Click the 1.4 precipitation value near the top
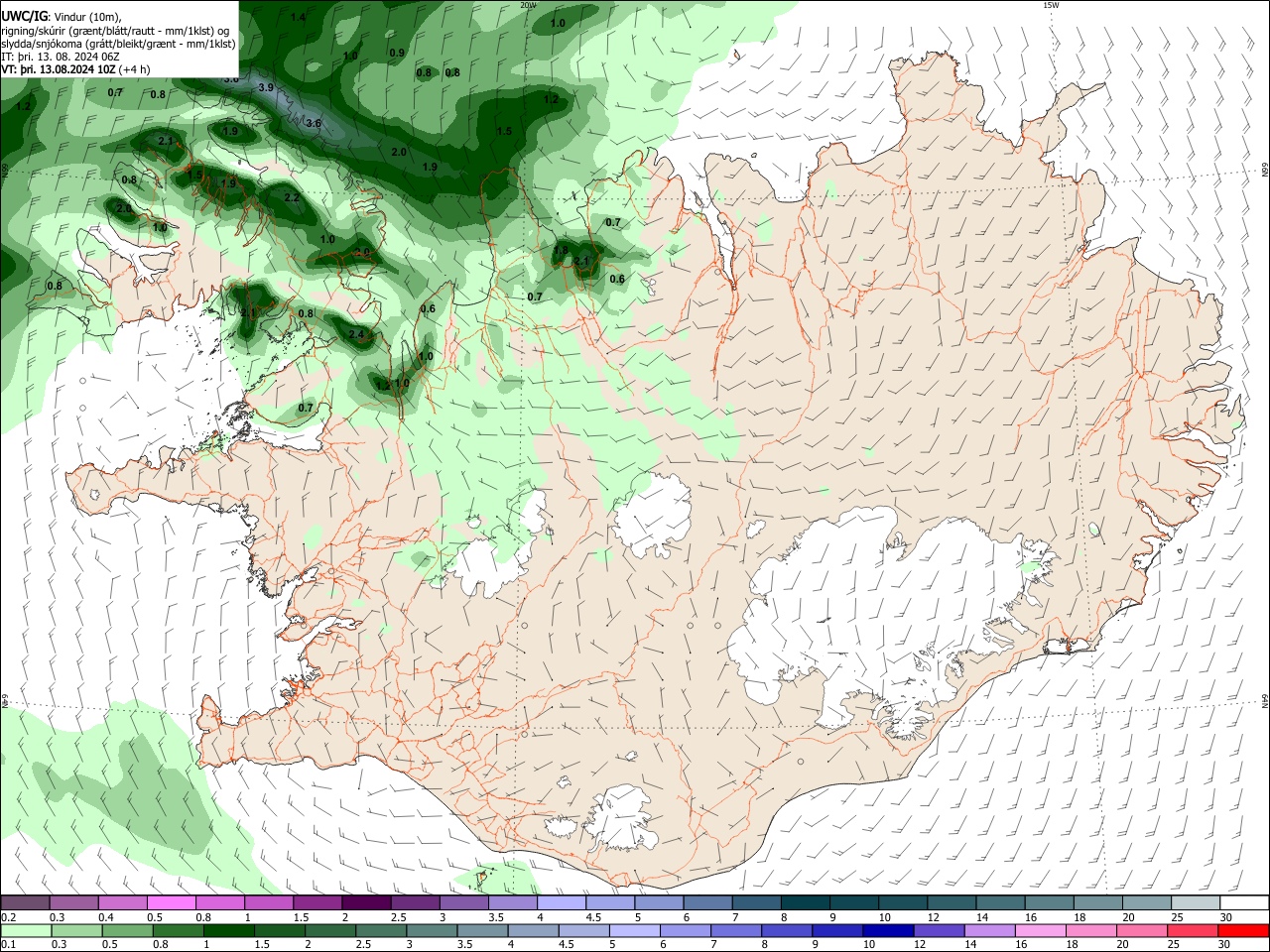Screen dimensions: 1270x952 tap(298, 18)
